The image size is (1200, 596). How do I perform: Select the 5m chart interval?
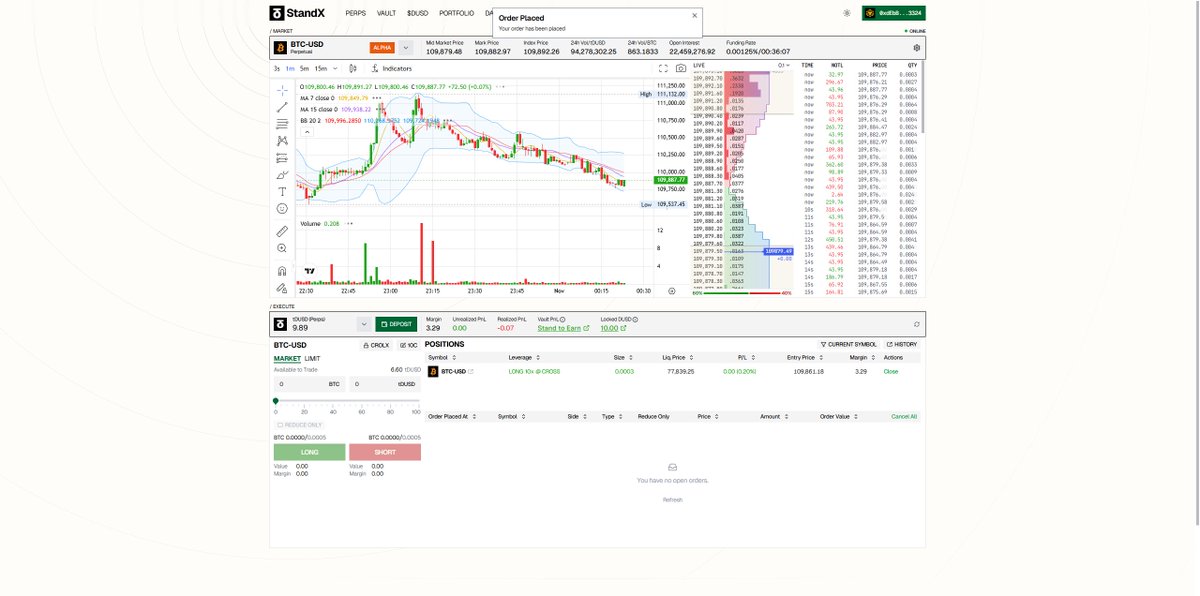(x=305, y=69)
